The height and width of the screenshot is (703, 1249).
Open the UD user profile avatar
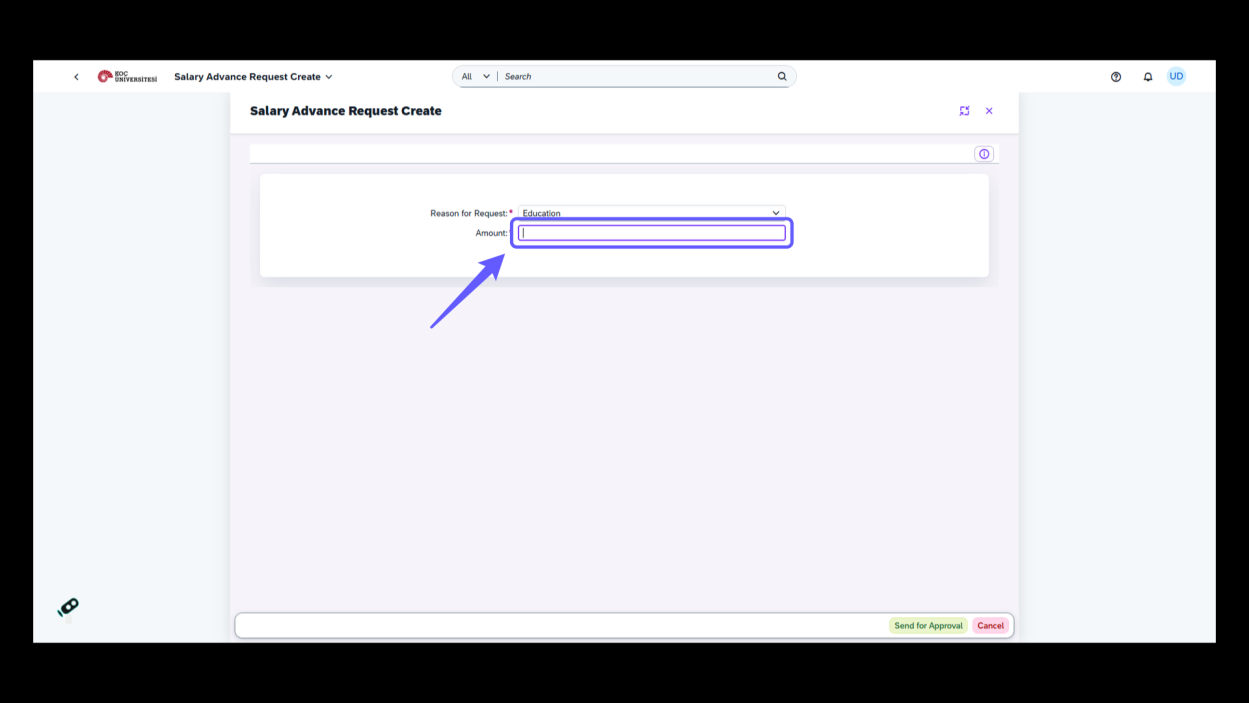point(1176,76)
